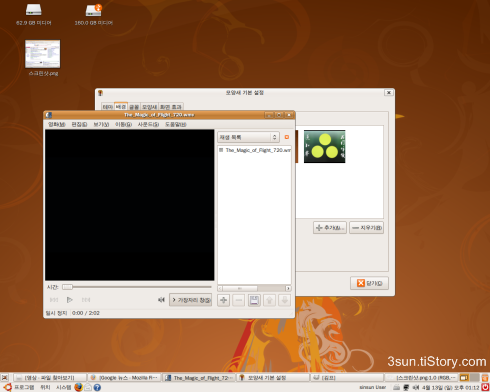
Task: Click the red power quit button
Action: point(485,387)
